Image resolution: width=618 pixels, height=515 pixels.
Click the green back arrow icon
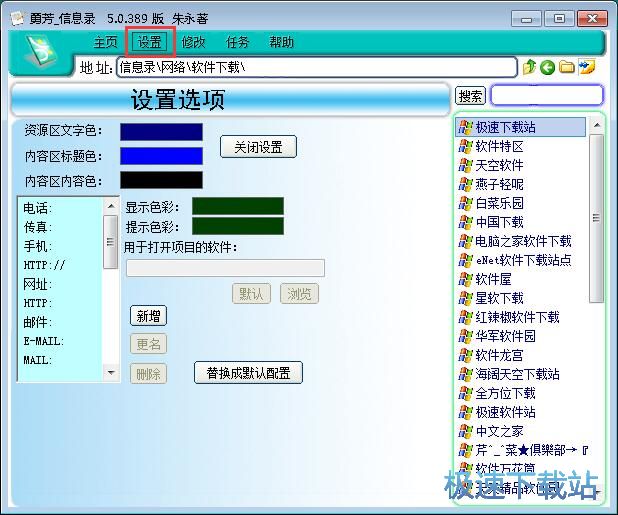click(547, 67)
